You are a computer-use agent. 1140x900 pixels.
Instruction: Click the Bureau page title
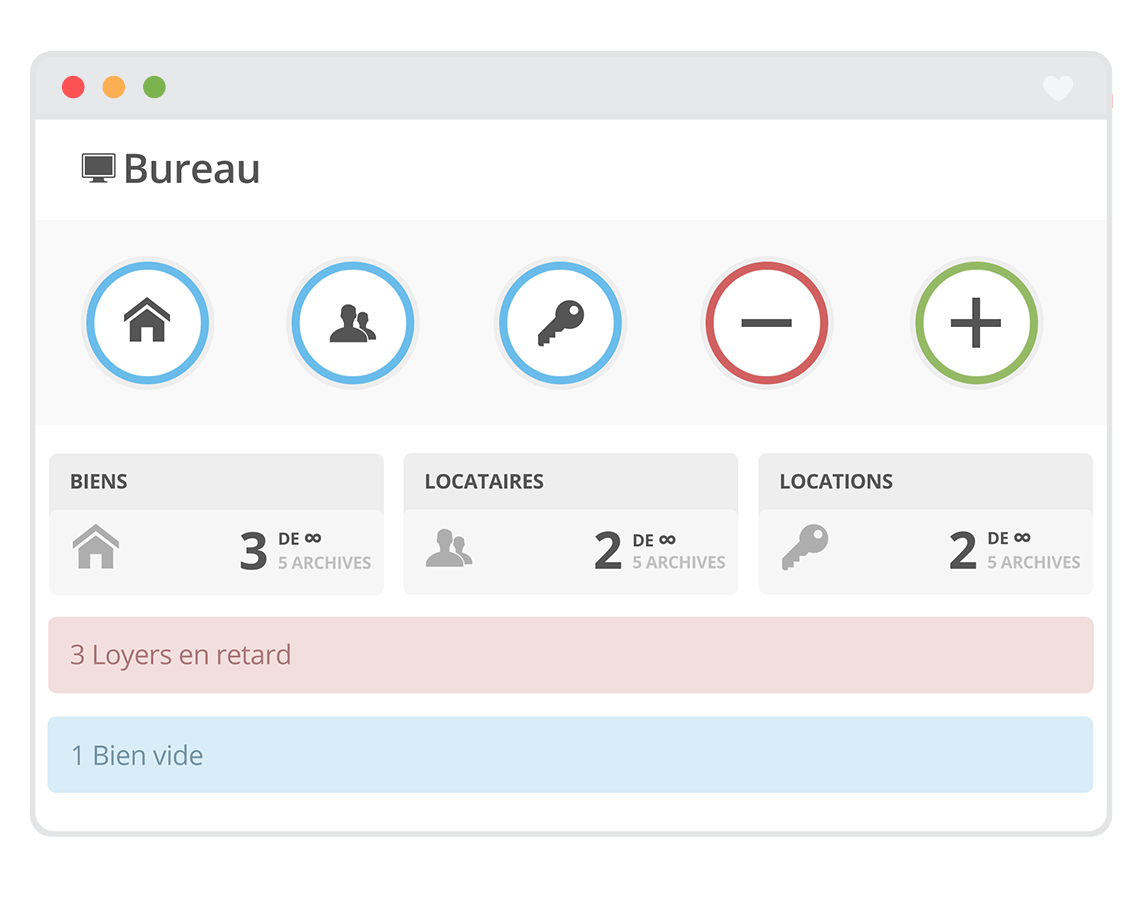click(x=192, y=169)
